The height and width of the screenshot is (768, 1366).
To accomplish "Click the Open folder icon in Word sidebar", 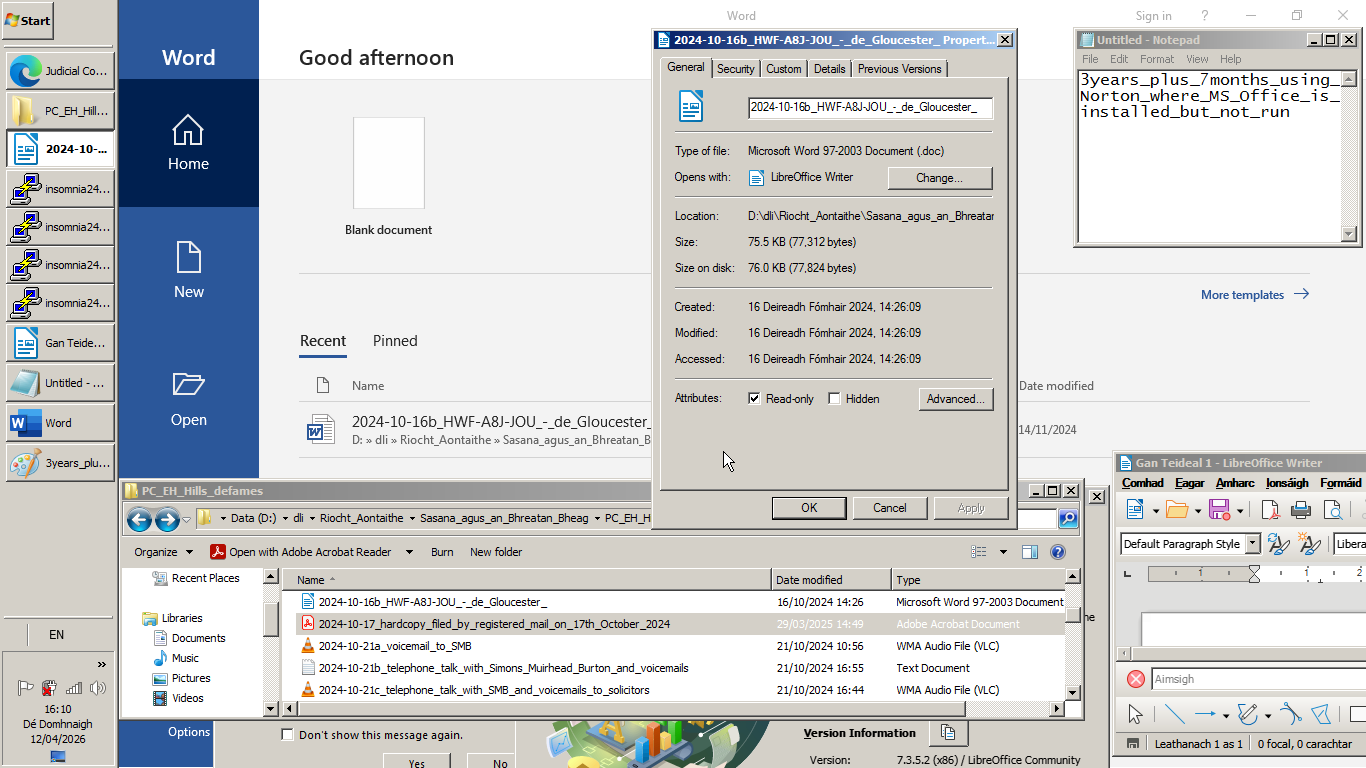I will [188, 385].
